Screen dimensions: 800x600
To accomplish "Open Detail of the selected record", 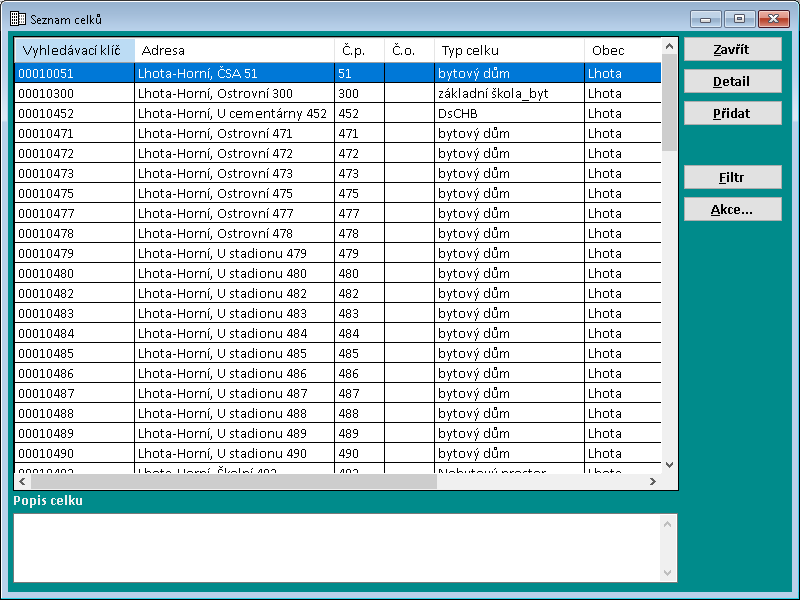I will point(732,82).
